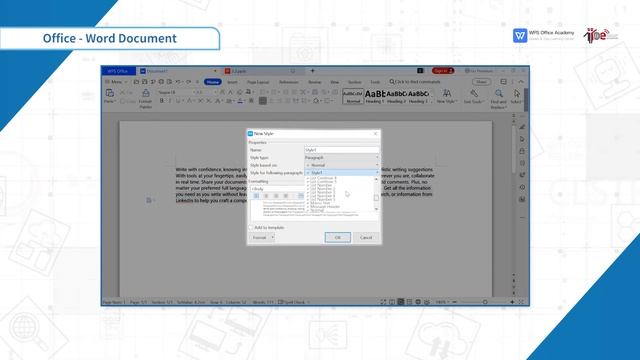
Task: Switch to the Section ribbon tab
Action: (354, 82)
